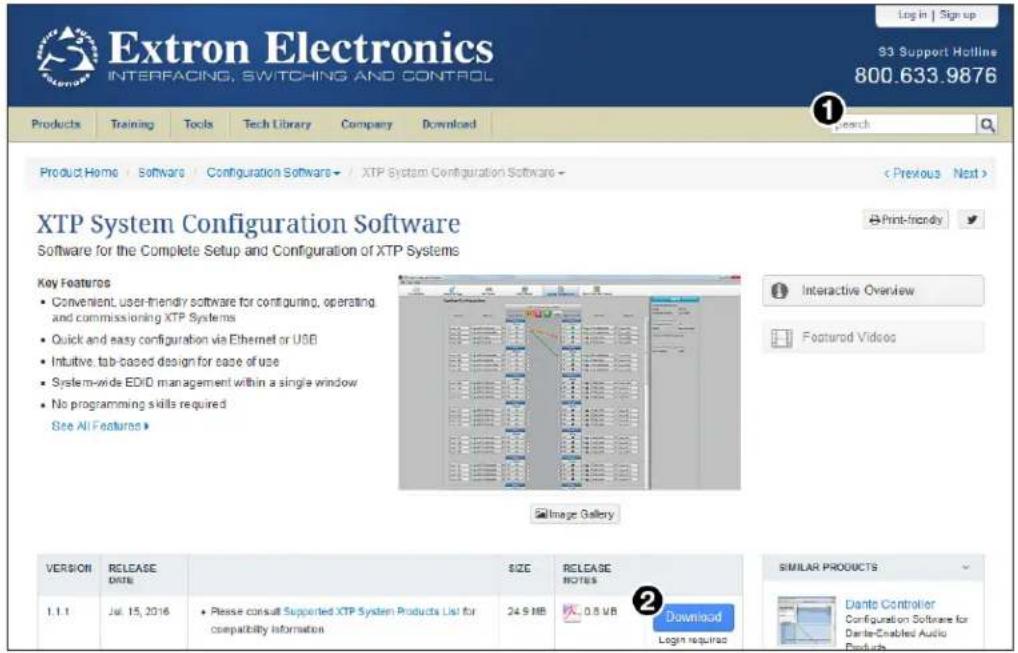This screenshot has width=1018, height=653.
Task: Focus the search input field
Action: tap(905, 125)
